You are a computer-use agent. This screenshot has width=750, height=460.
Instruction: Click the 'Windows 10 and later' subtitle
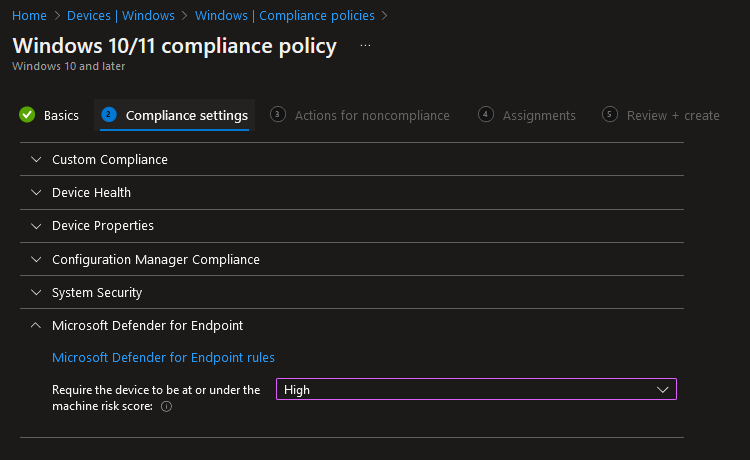click(68, 66)
